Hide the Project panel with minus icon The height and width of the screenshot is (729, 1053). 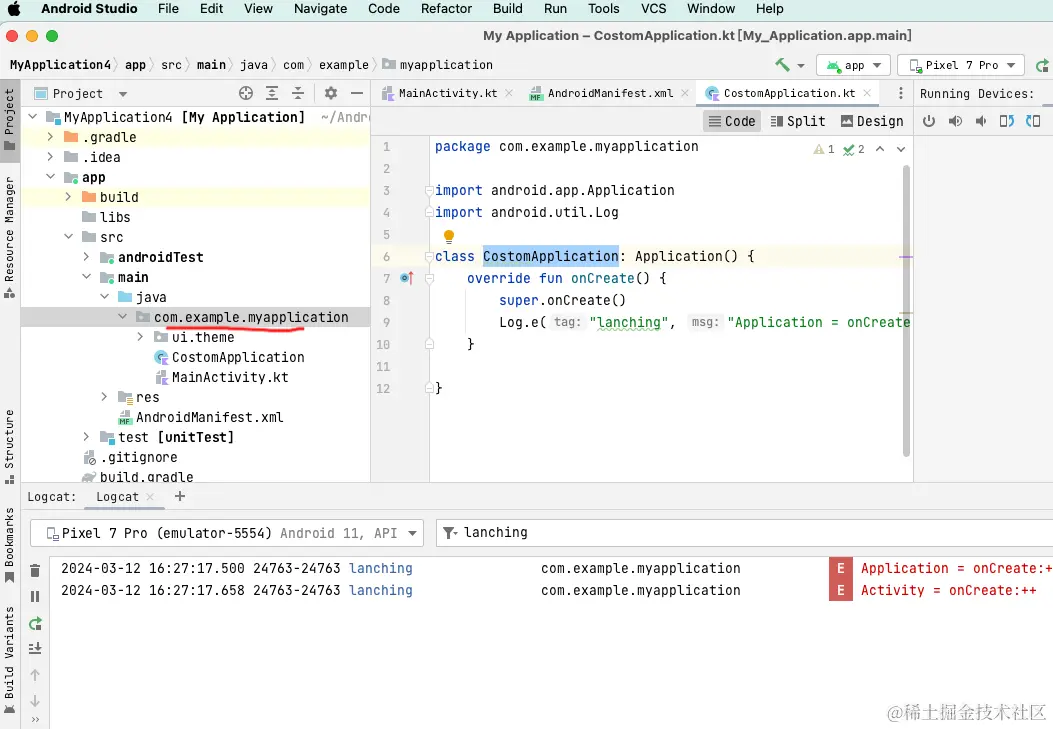coord(357,93)
